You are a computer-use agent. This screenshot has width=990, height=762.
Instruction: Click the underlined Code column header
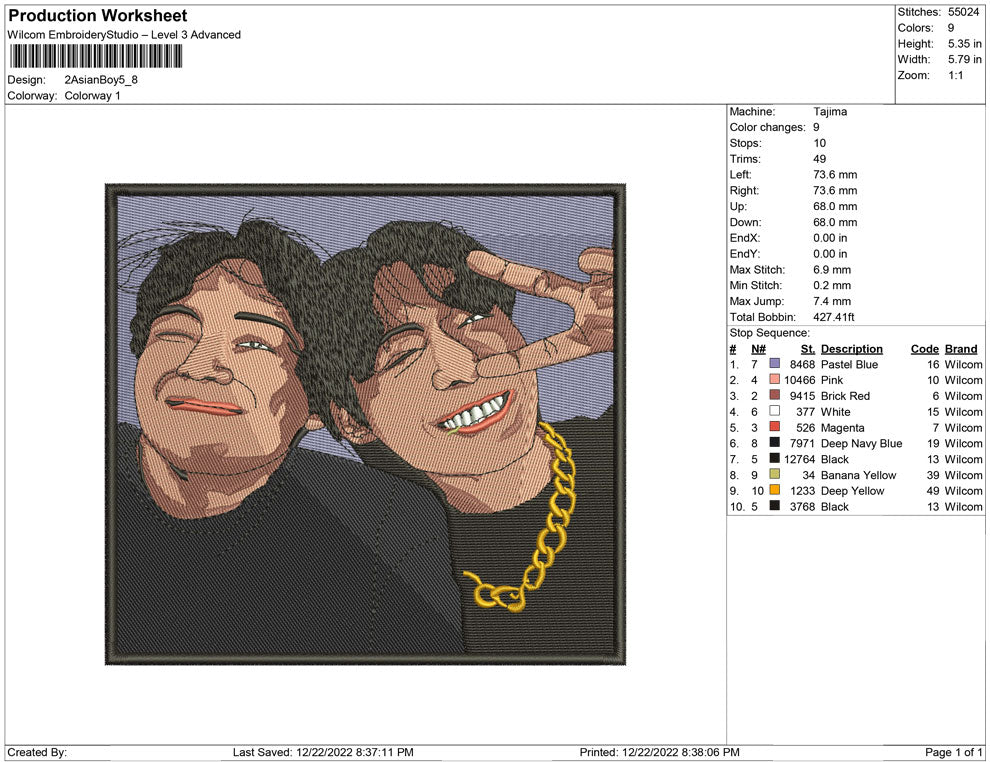point(924,349)
